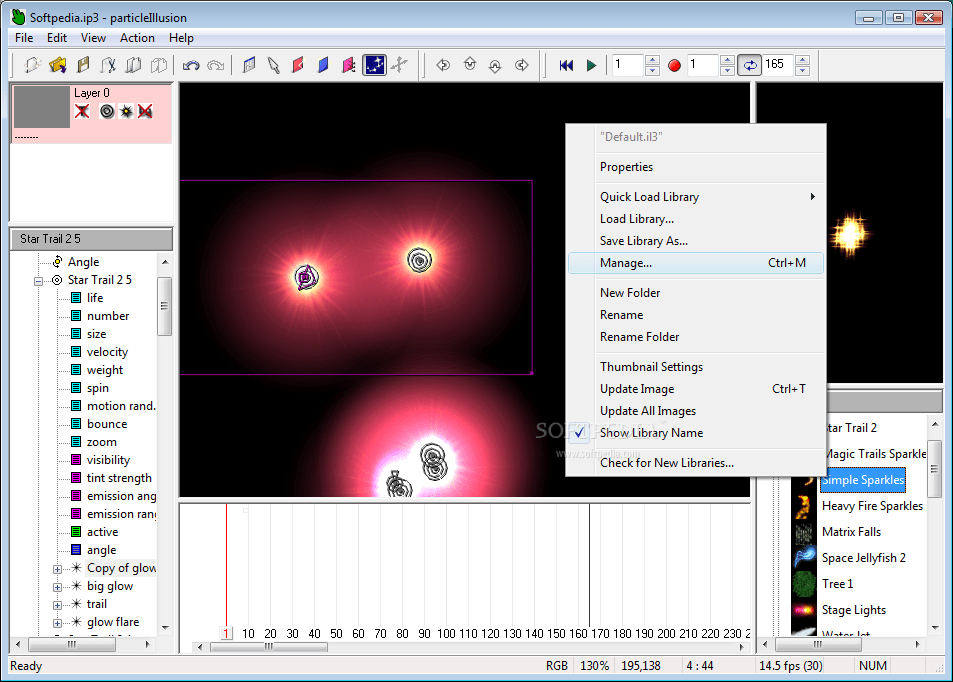953x682 pixels.
Task: Select Heavy Fire Sparkles from the library list
Action: point(873,505)
